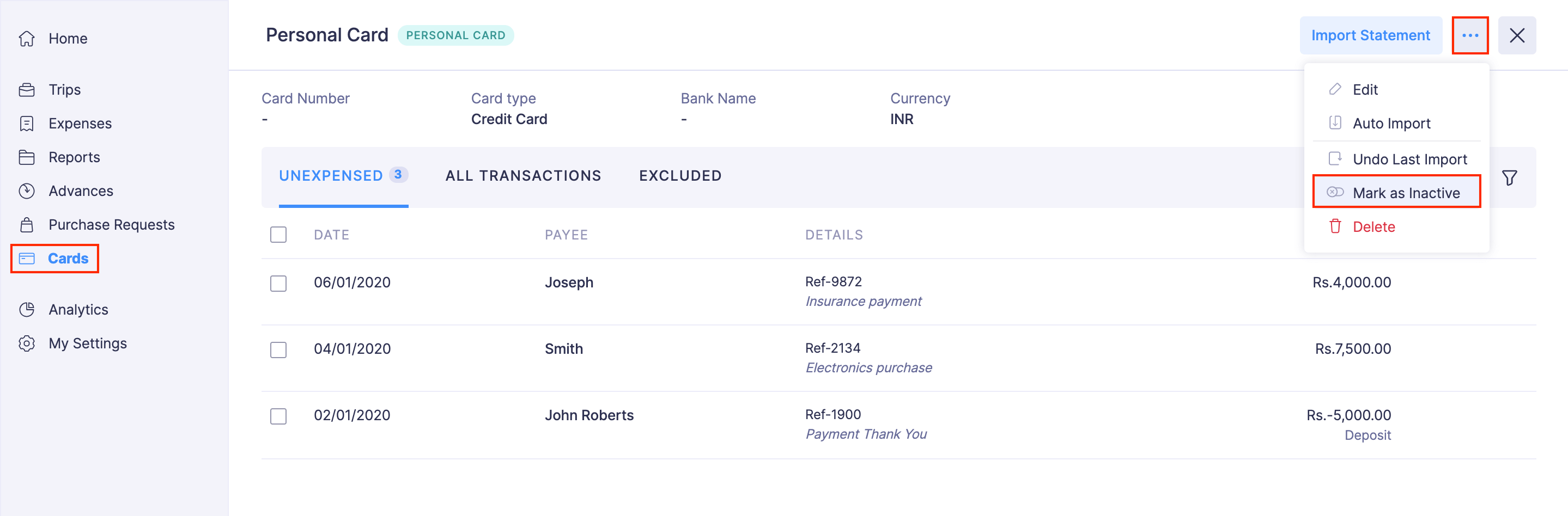Collapse the three-dots more options menu

click(x=1470, y=35)
